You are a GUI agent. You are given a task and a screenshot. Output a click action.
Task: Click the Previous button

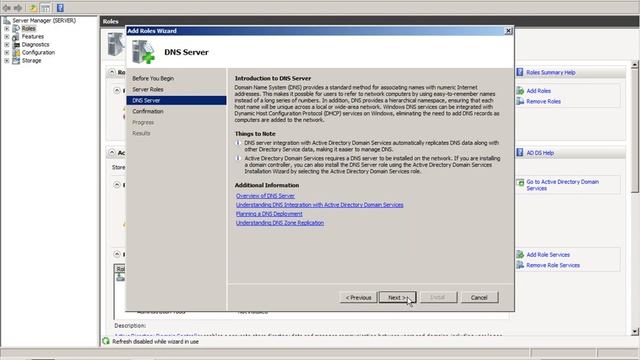point(358,298)
